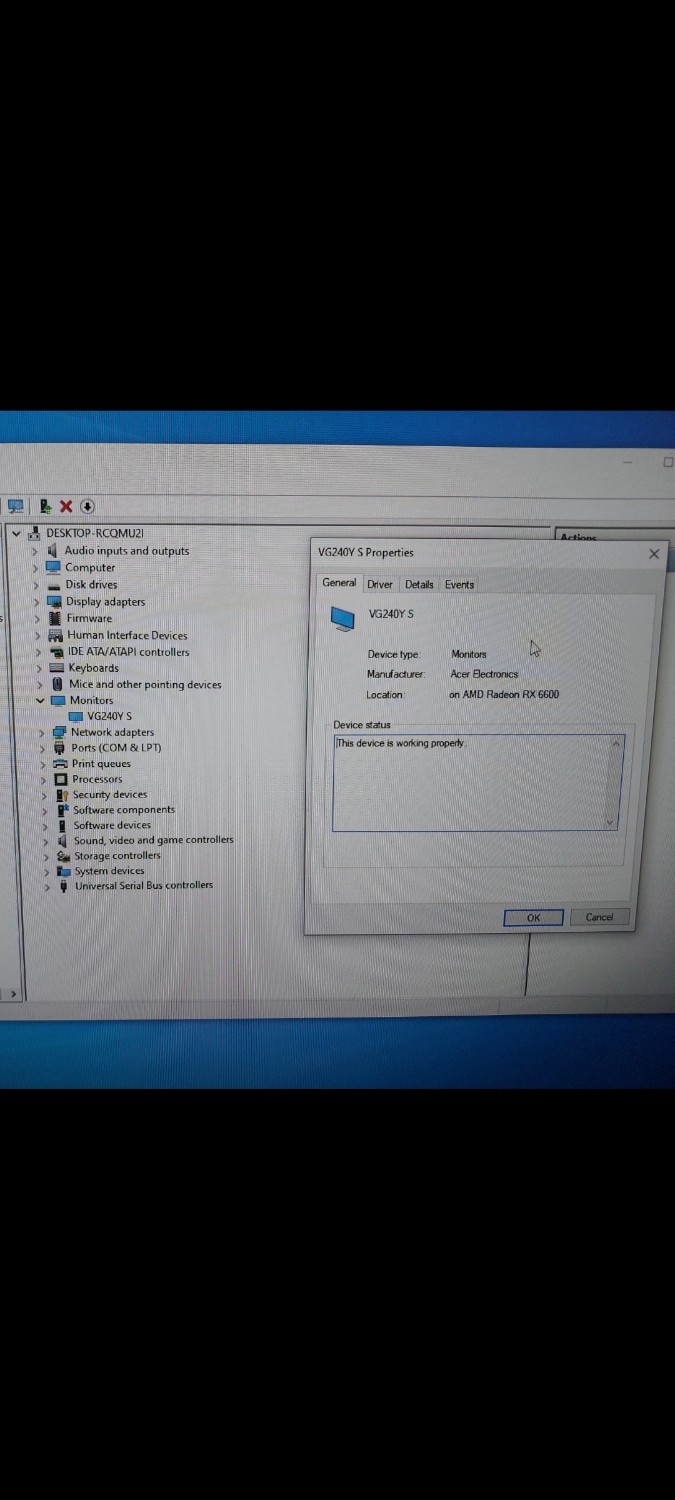Expand Audio inputs and outputs
The image size is (675, 1500).
click(x=35, y=551)
